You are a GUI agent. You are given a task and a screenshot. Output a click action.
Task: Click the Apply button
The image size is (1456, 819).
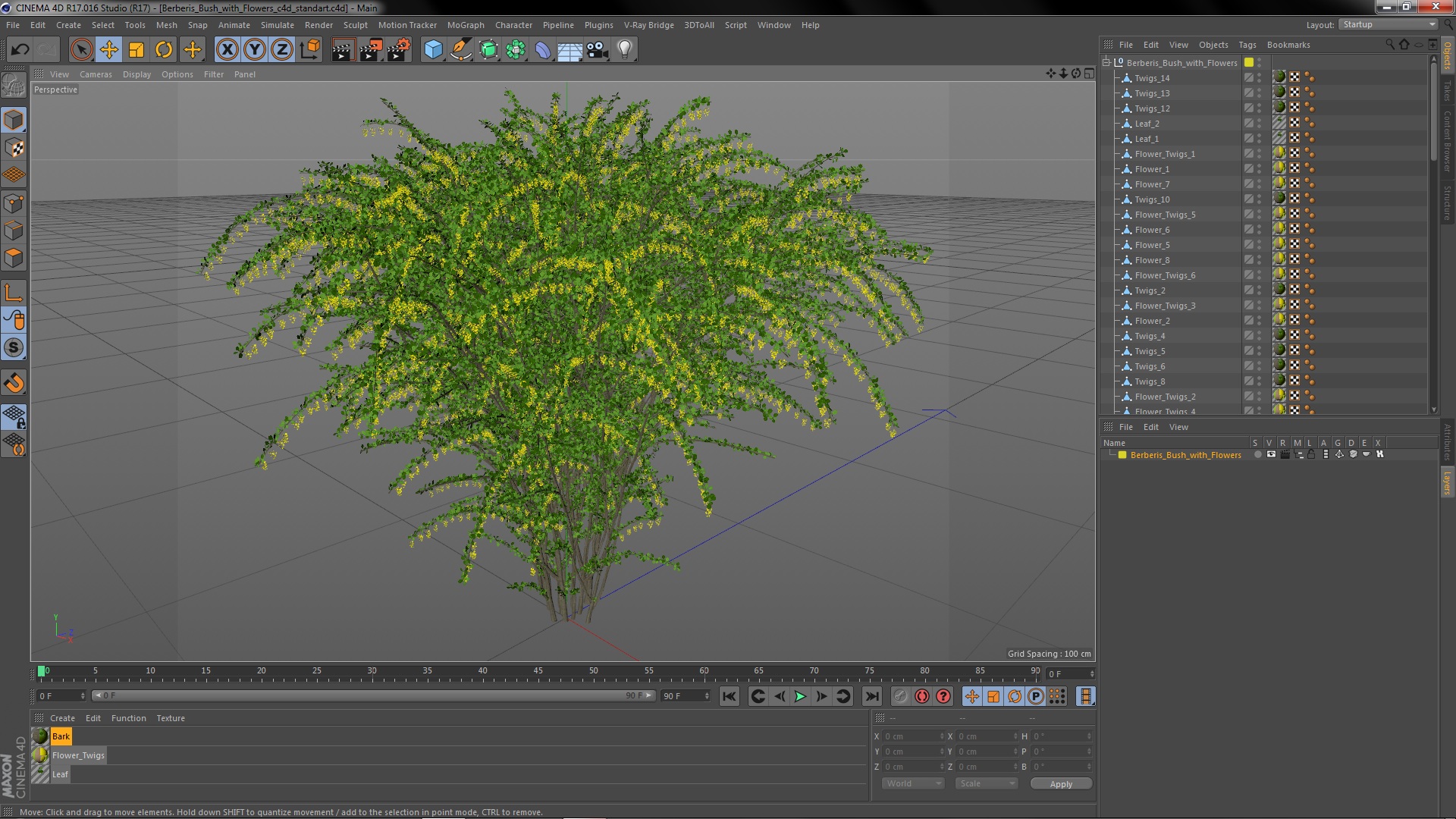pos(1061,784)
